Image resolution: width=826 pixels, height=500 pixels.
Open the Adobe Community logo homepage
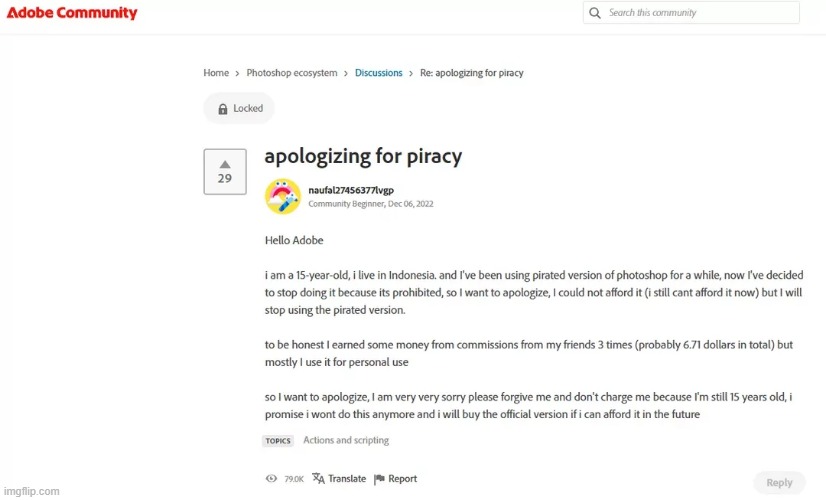72,13
